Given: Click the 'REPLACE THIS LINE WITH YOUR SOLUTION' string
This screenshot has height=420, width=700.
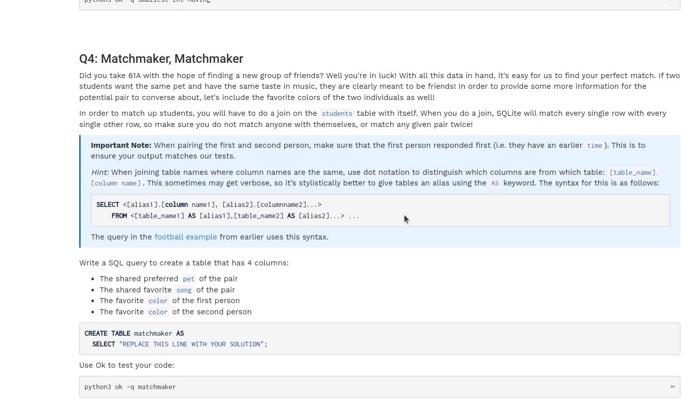Looking at the screenshot, I should tap(191, 344).
